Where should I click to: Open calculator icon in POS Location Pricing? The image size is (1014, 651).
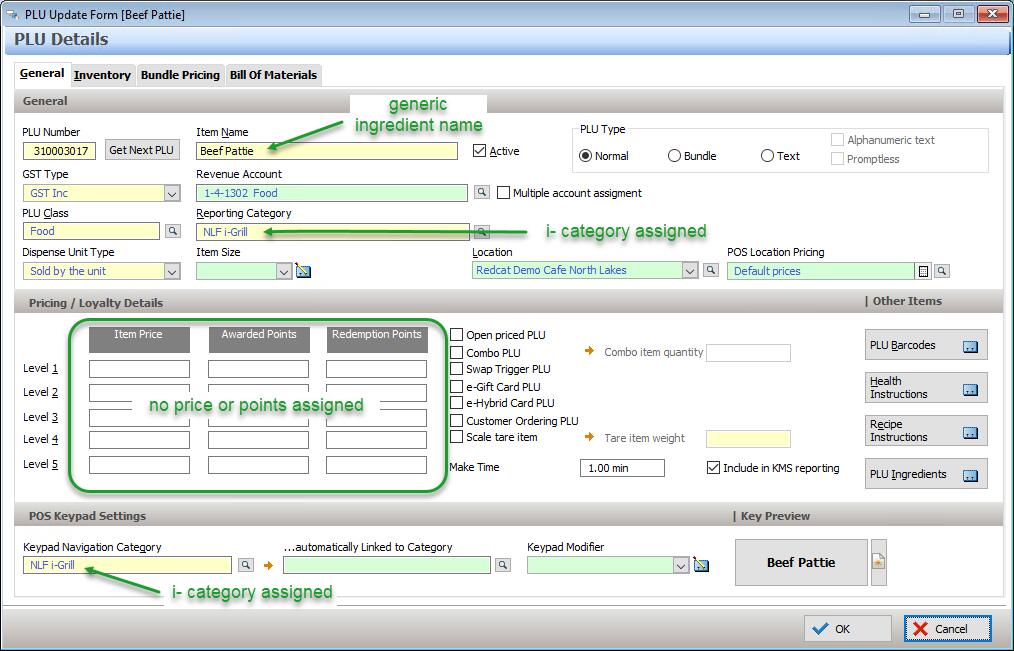[924, 271]
